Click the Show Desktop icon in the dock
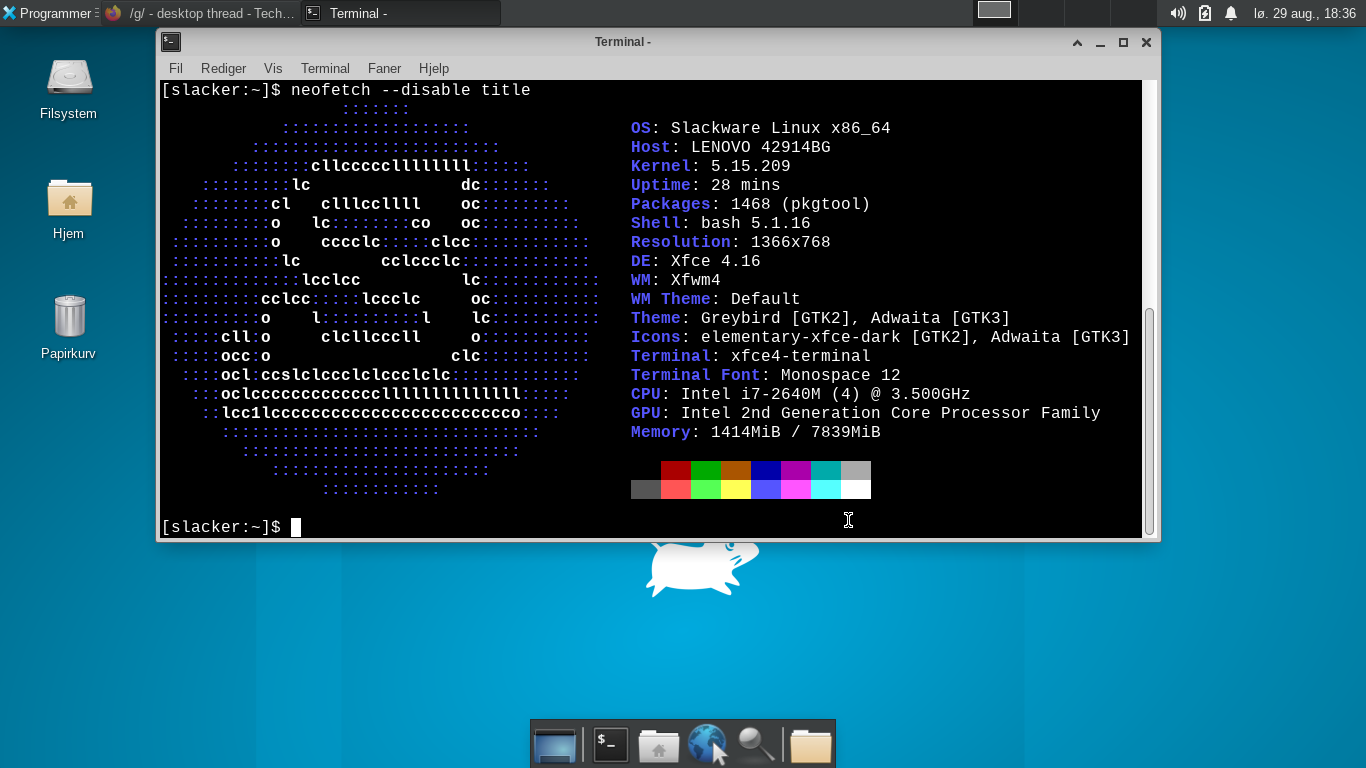Screen dimensions: 1366x768 [555, 745]
